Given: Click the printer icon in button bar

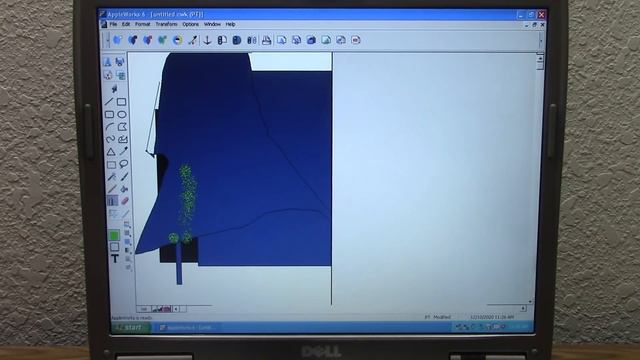Looking at the screenshot, I should (x=267, y=40).
